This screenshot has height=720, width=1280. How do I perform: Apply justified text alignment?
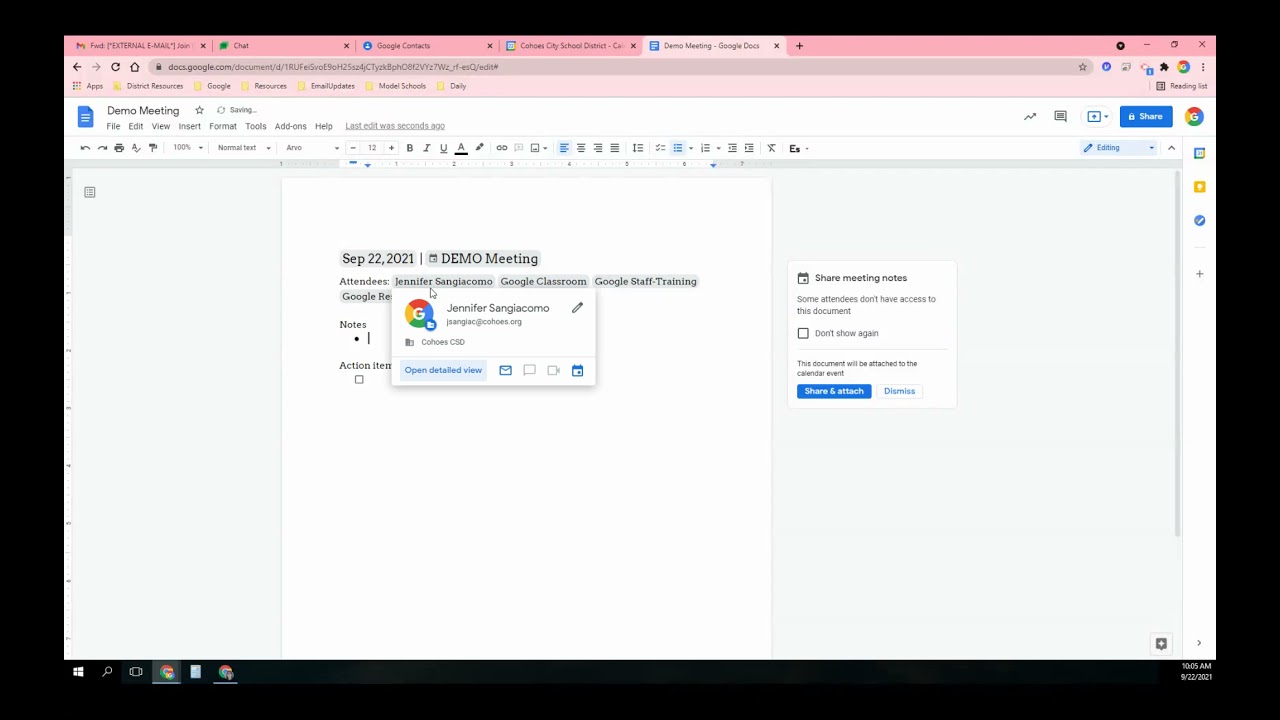615,148
